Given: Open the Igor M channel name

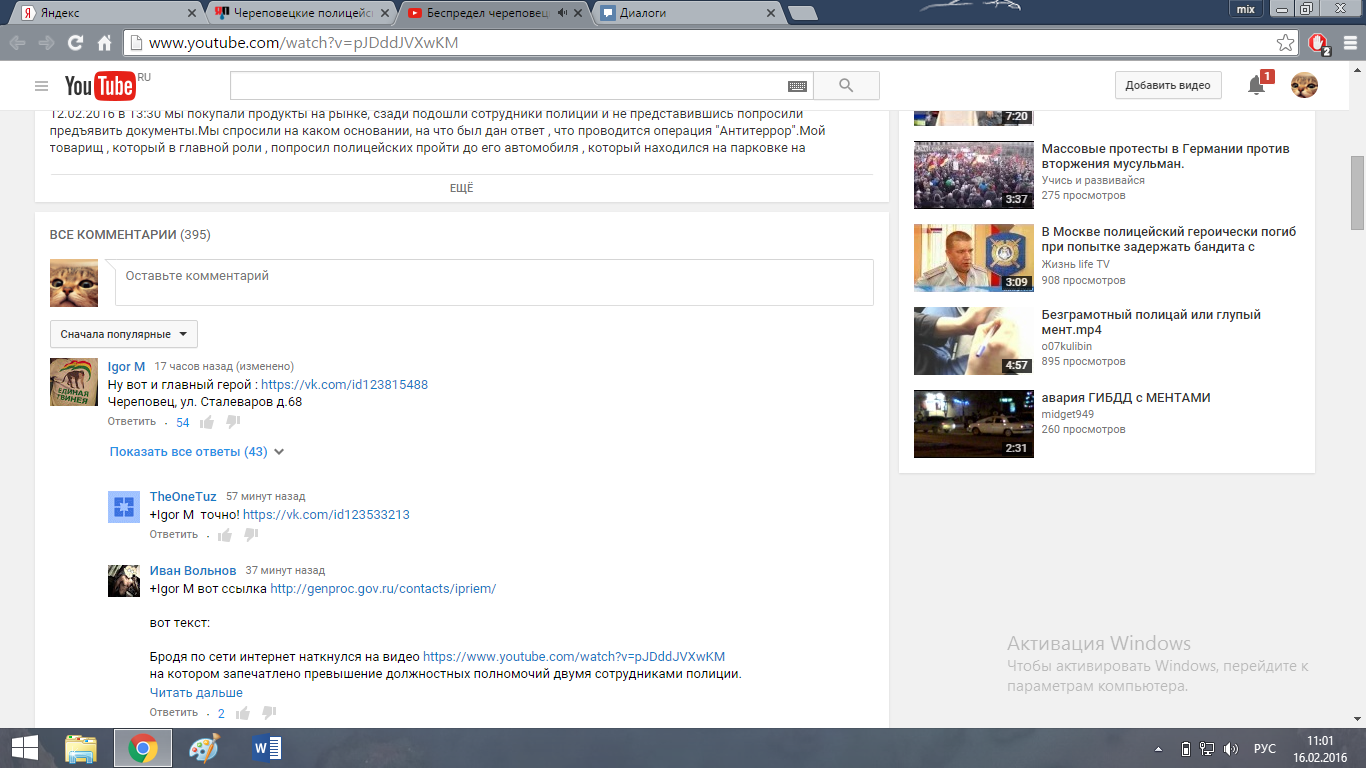Looking at the screenshot, I should click(x=127, y=366).
